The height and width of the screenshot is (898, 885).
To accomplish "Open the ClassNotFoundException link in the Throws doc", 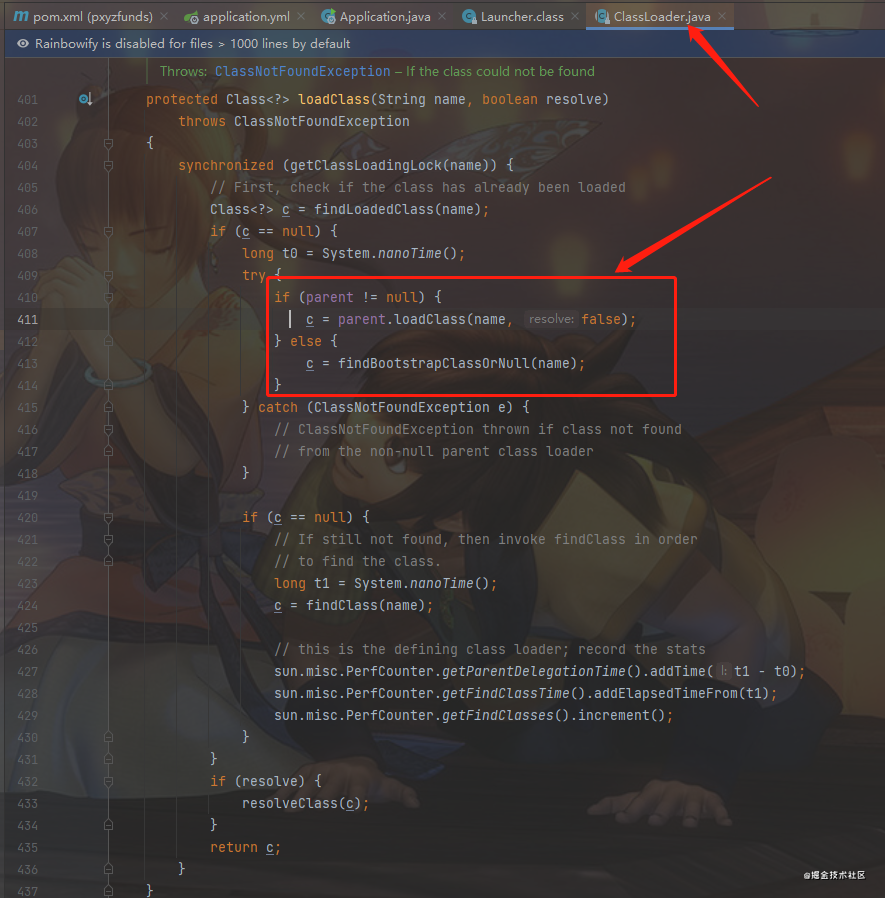I will coord(302,71).
